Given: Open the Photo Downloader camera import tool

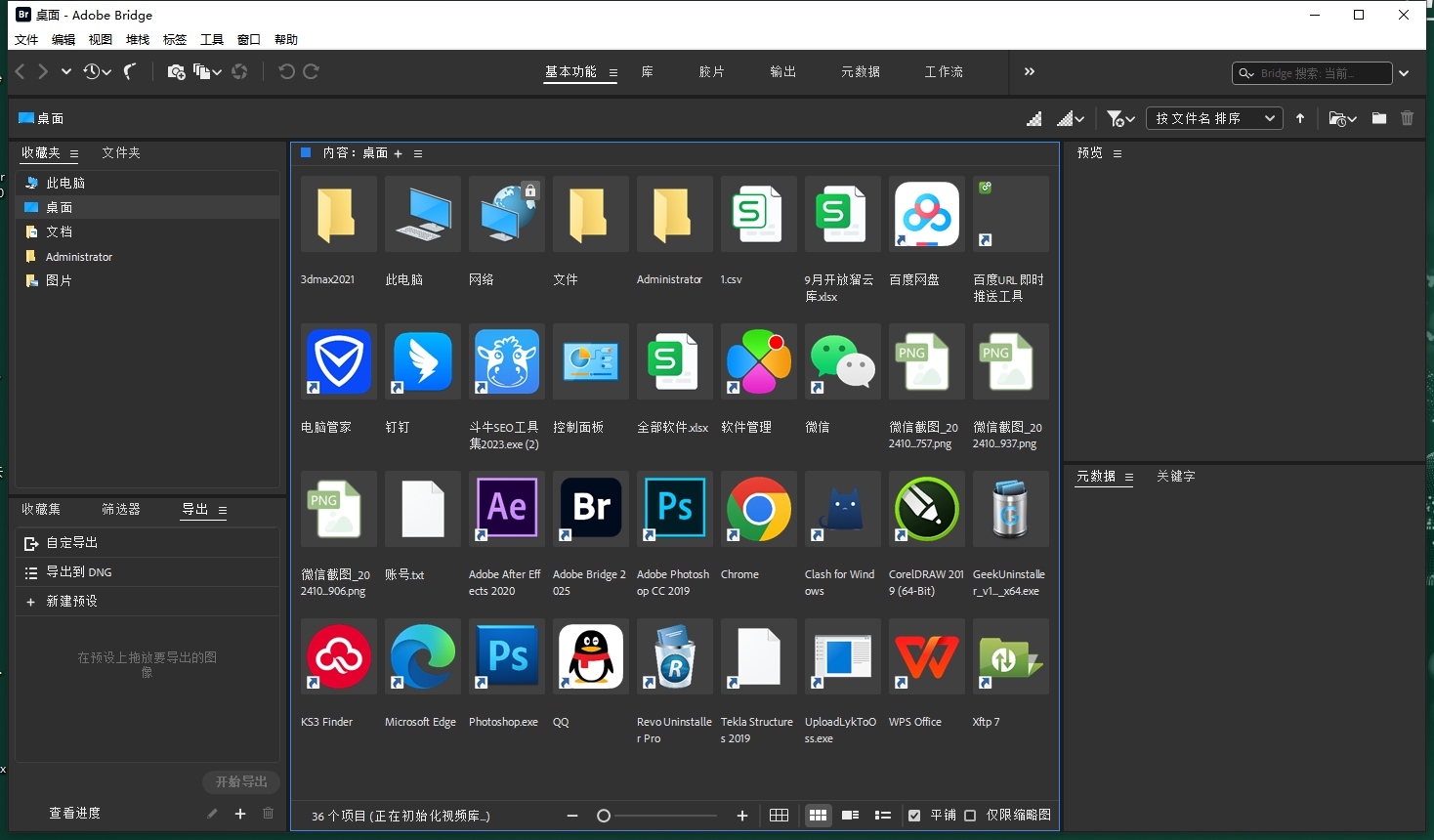Looking at the screenshot, I should [176, 71].
